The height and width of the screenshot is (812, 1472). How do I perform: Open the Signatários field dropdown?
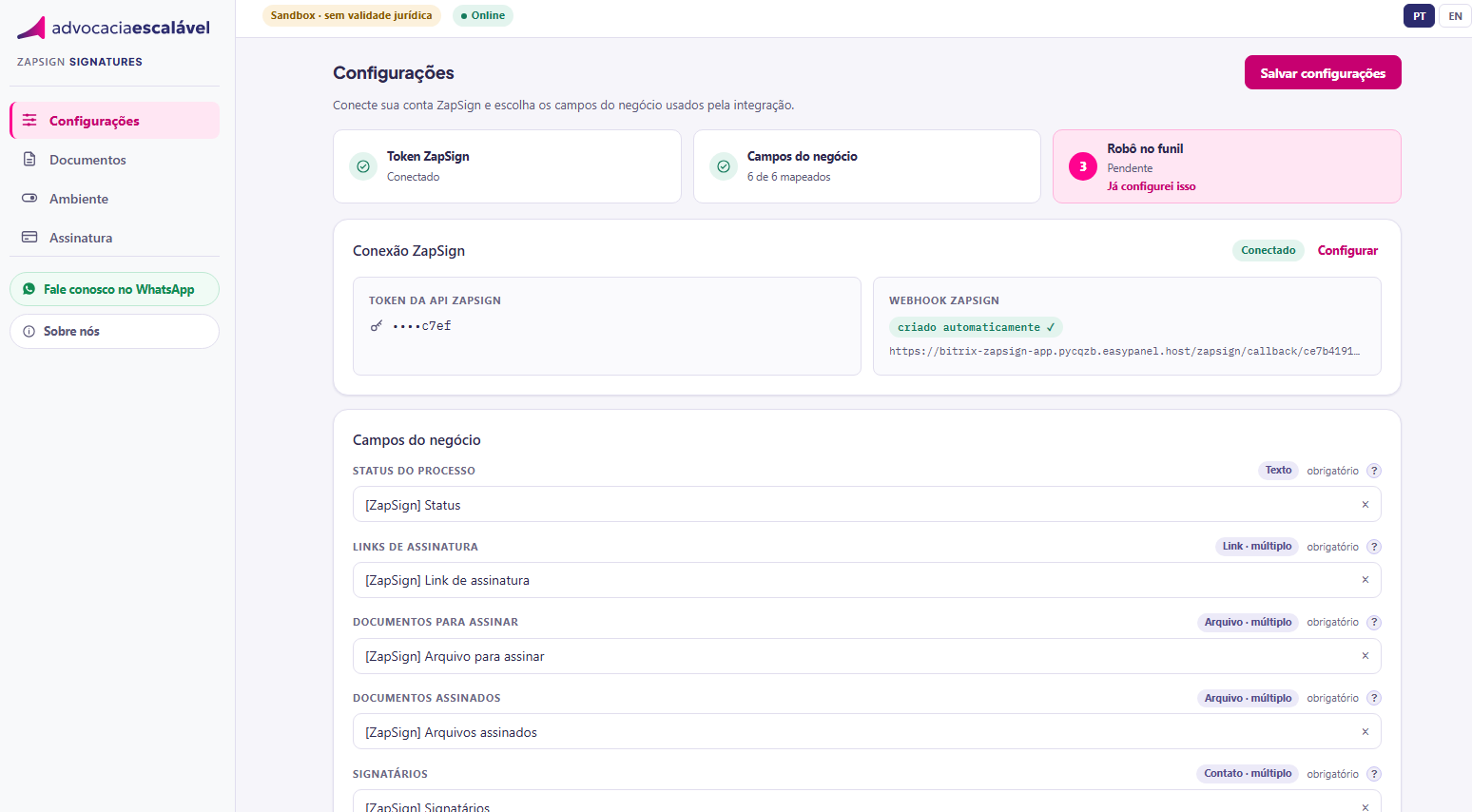[x=866, y=802]
